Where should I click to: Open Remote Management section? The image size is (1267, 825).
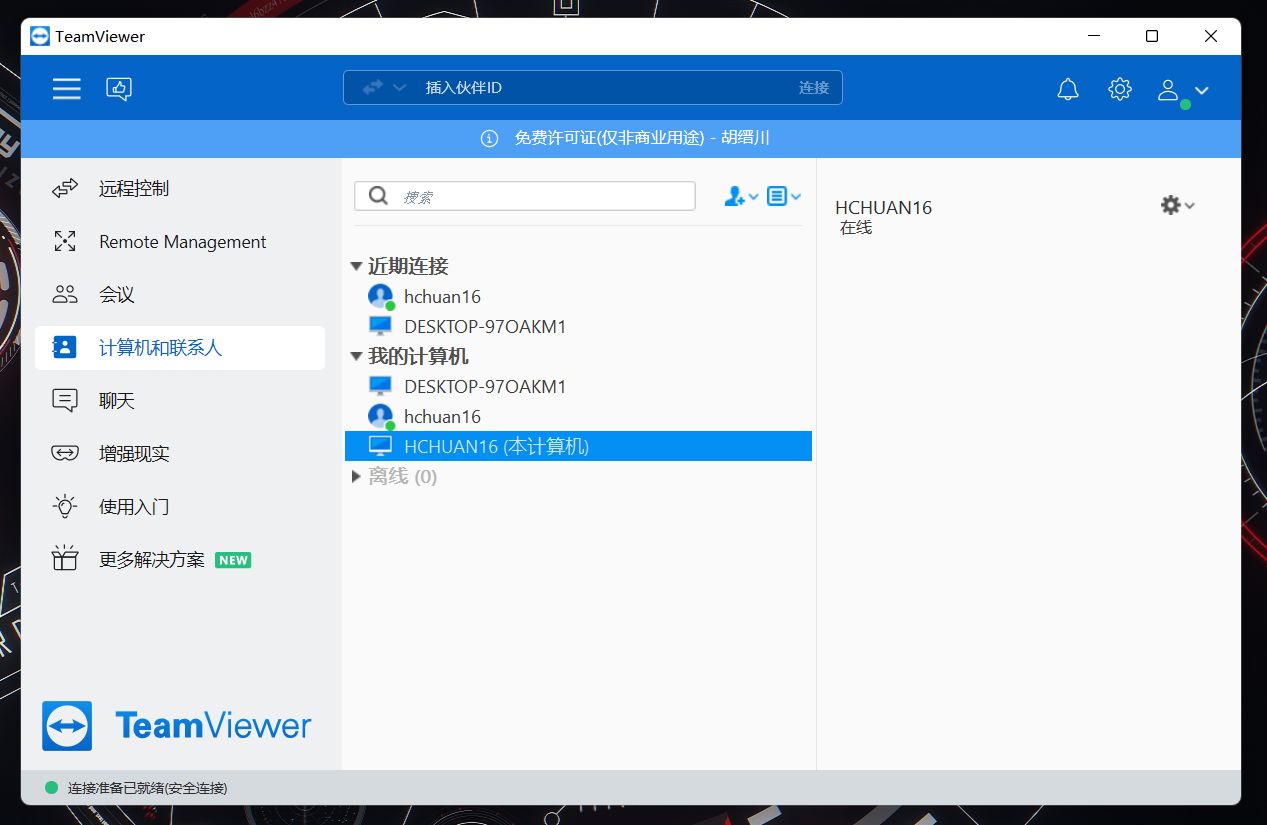click(180, 241)
